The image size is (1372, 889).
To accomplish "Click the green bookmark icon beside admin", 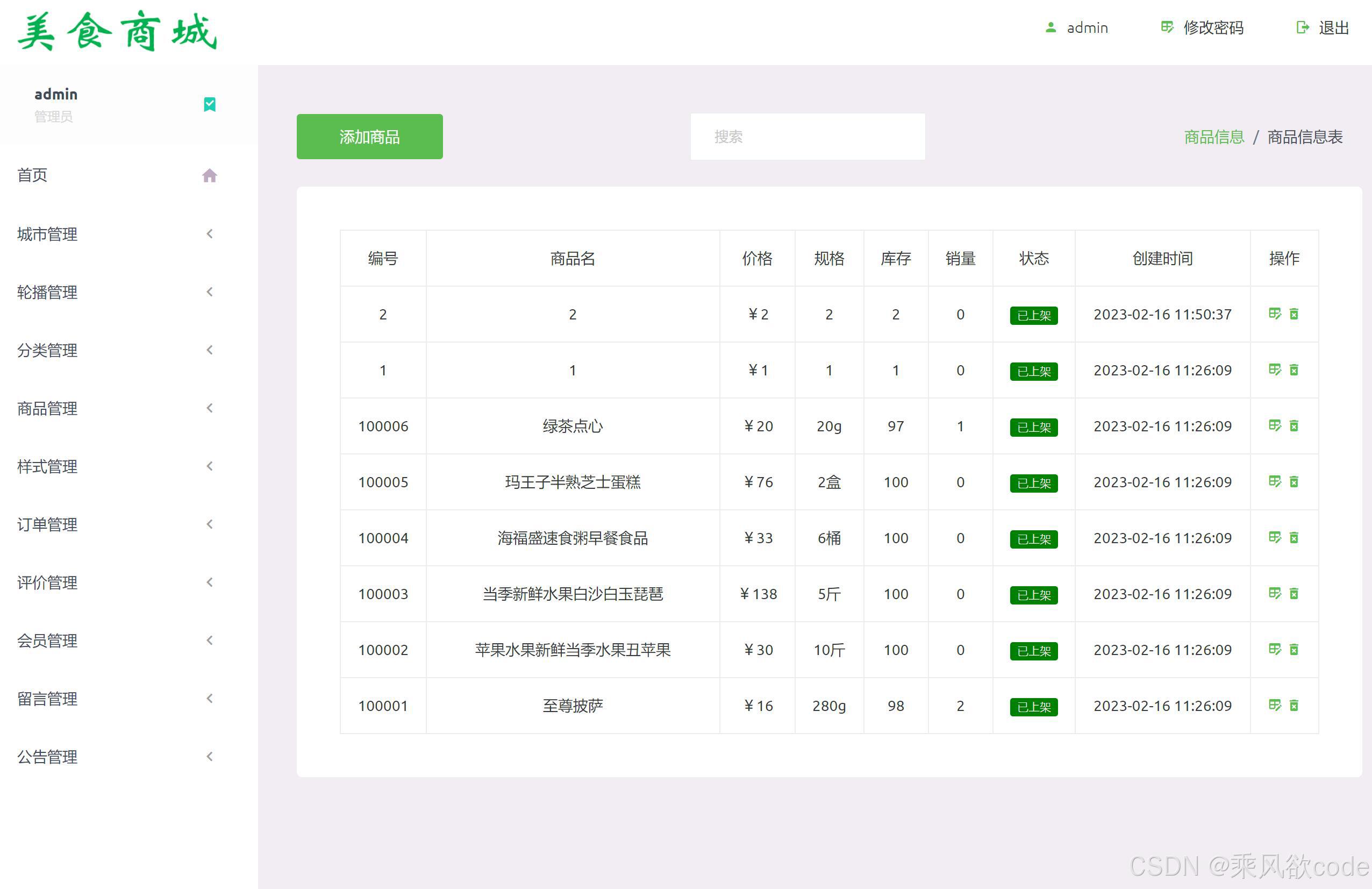I will coord(209,104).
